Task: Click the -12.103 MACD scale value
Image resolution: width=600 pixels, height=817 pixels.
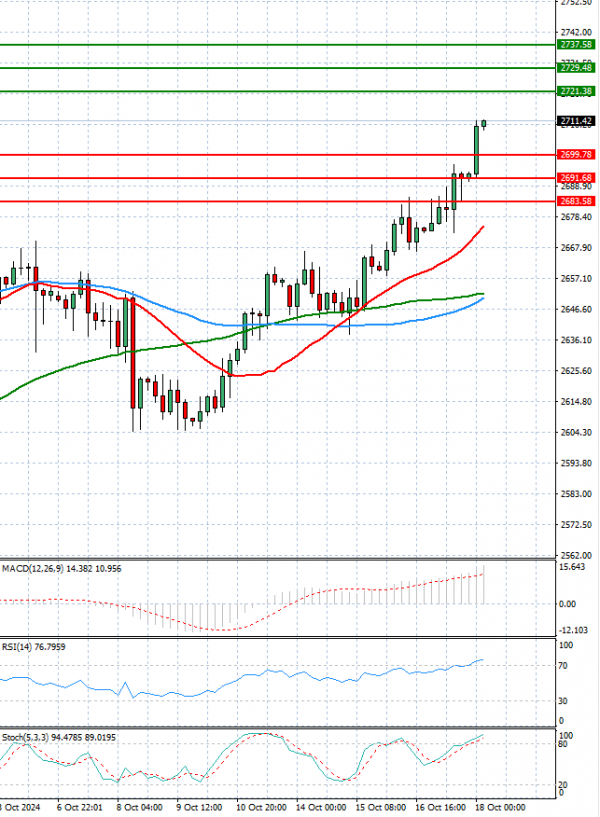Action: [x=573, y=630]
